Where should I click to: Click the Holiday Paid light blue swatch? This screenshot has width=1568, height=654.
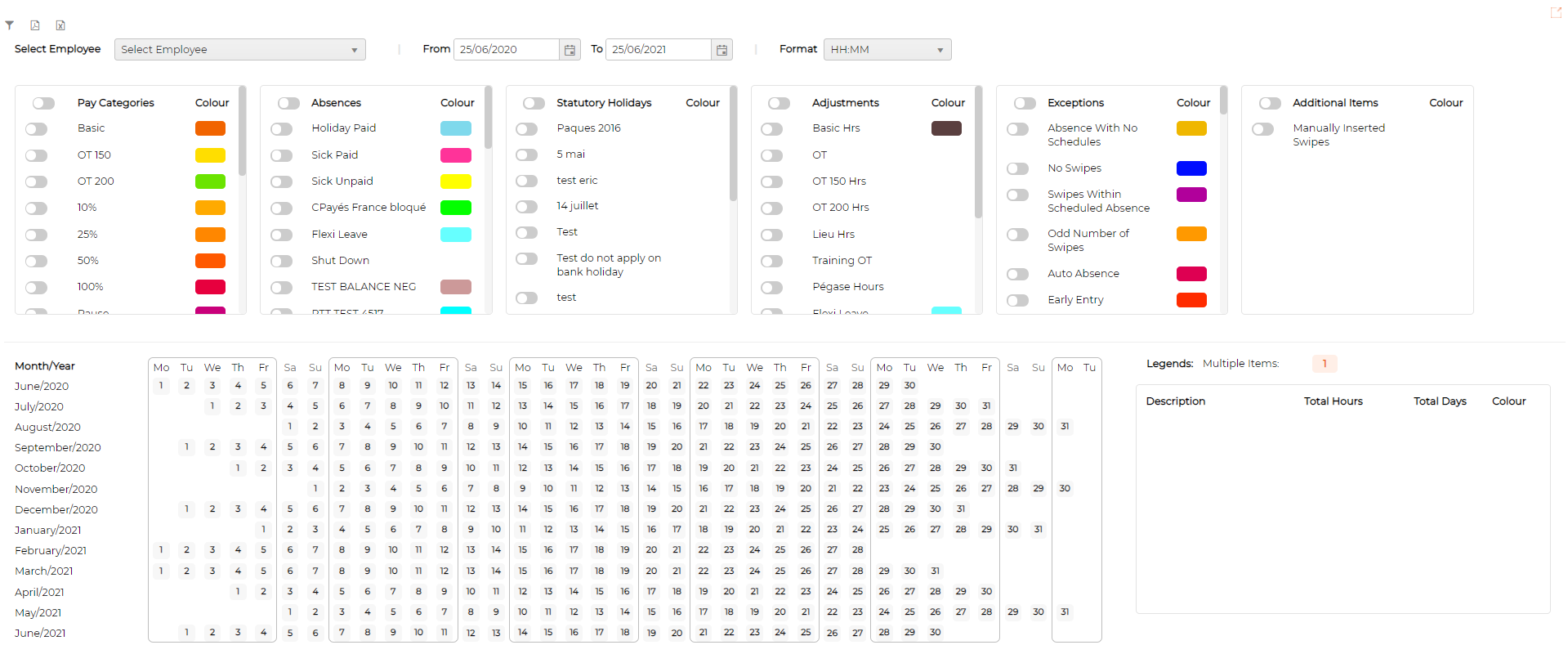456,128
